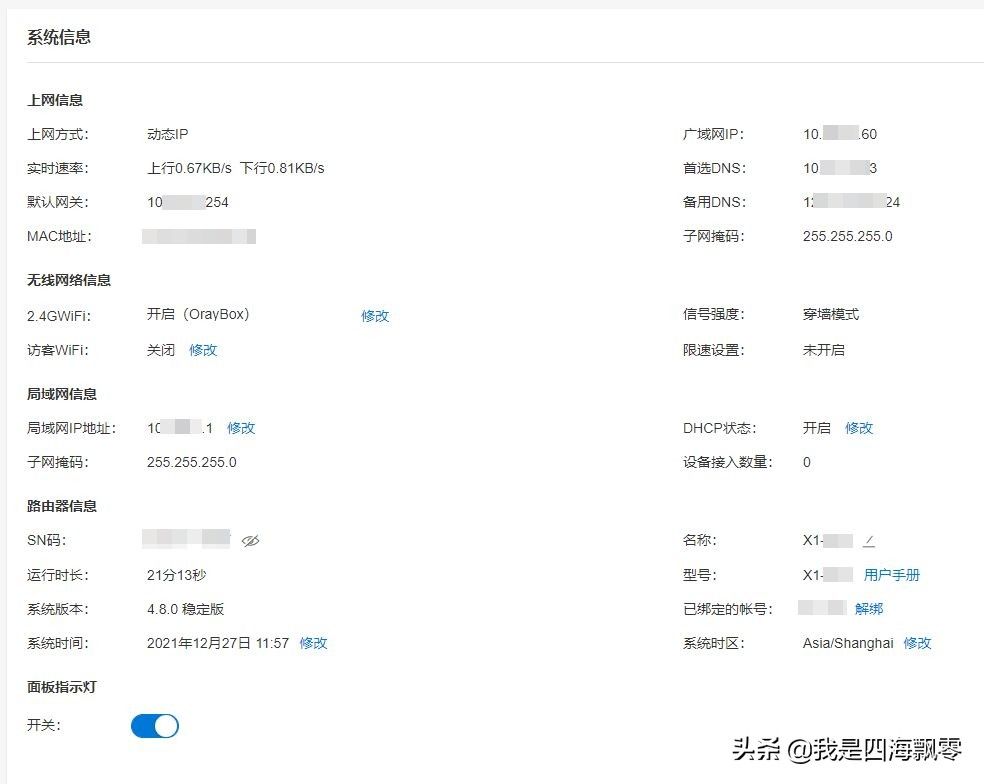The height and width of the screenshot is (784, 984).
Task: Click the 无线网络信息 section title
Action: (69, 280)
